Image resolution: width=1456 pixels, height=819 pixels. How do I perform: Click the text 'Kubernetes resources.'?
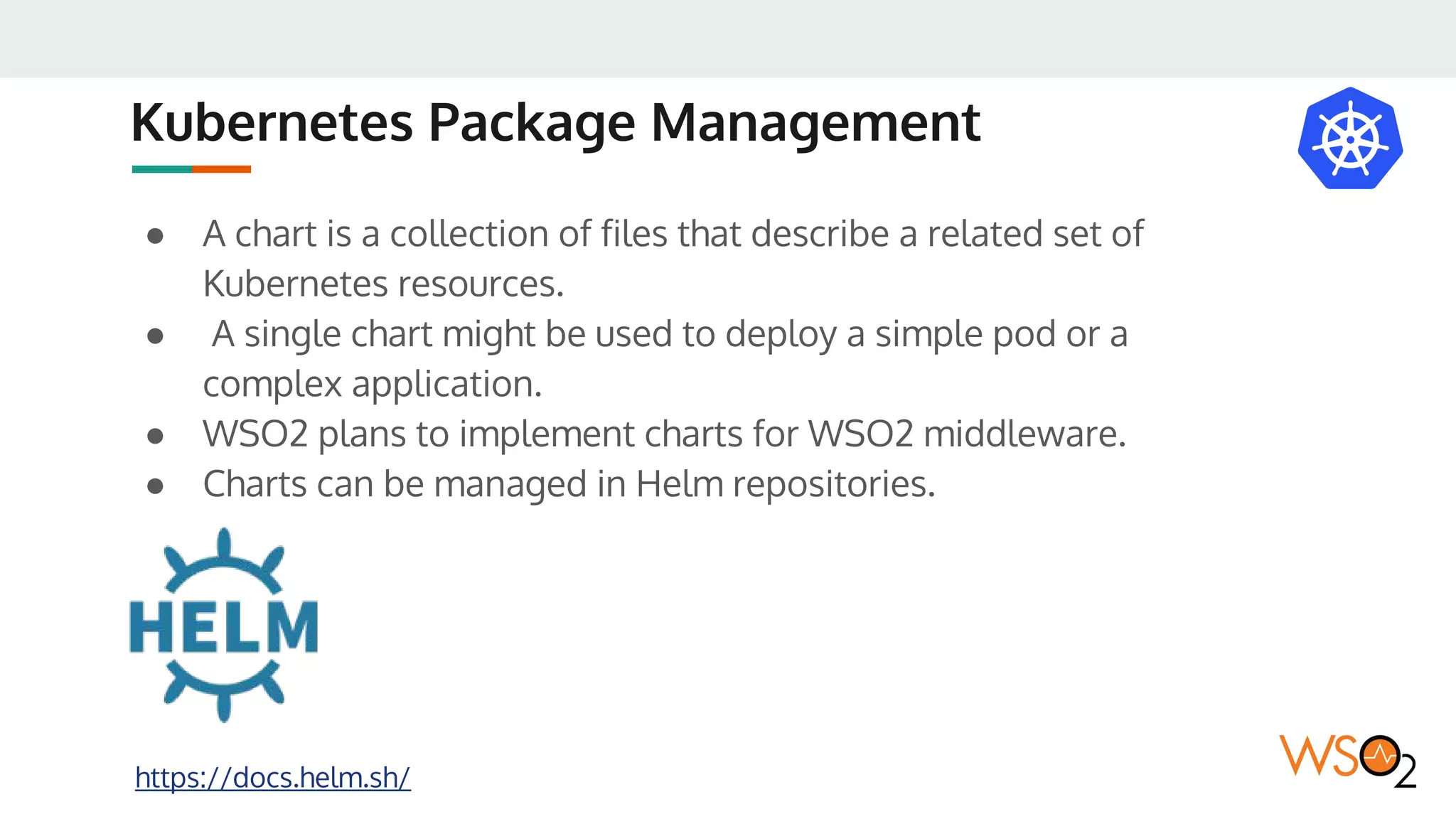383,284
